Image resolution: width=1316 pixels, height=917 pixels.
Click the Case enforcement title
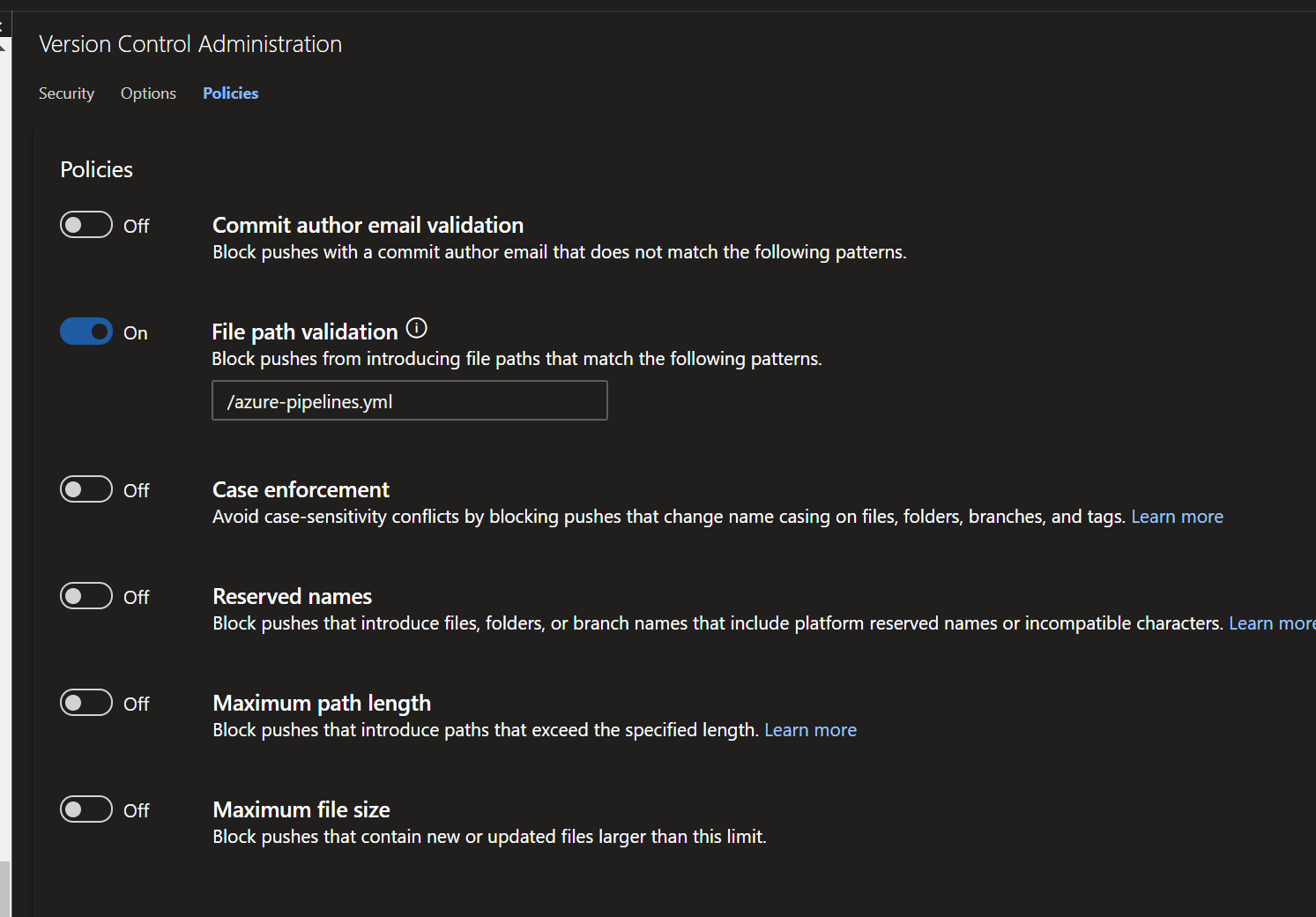(x=301, y=490)
